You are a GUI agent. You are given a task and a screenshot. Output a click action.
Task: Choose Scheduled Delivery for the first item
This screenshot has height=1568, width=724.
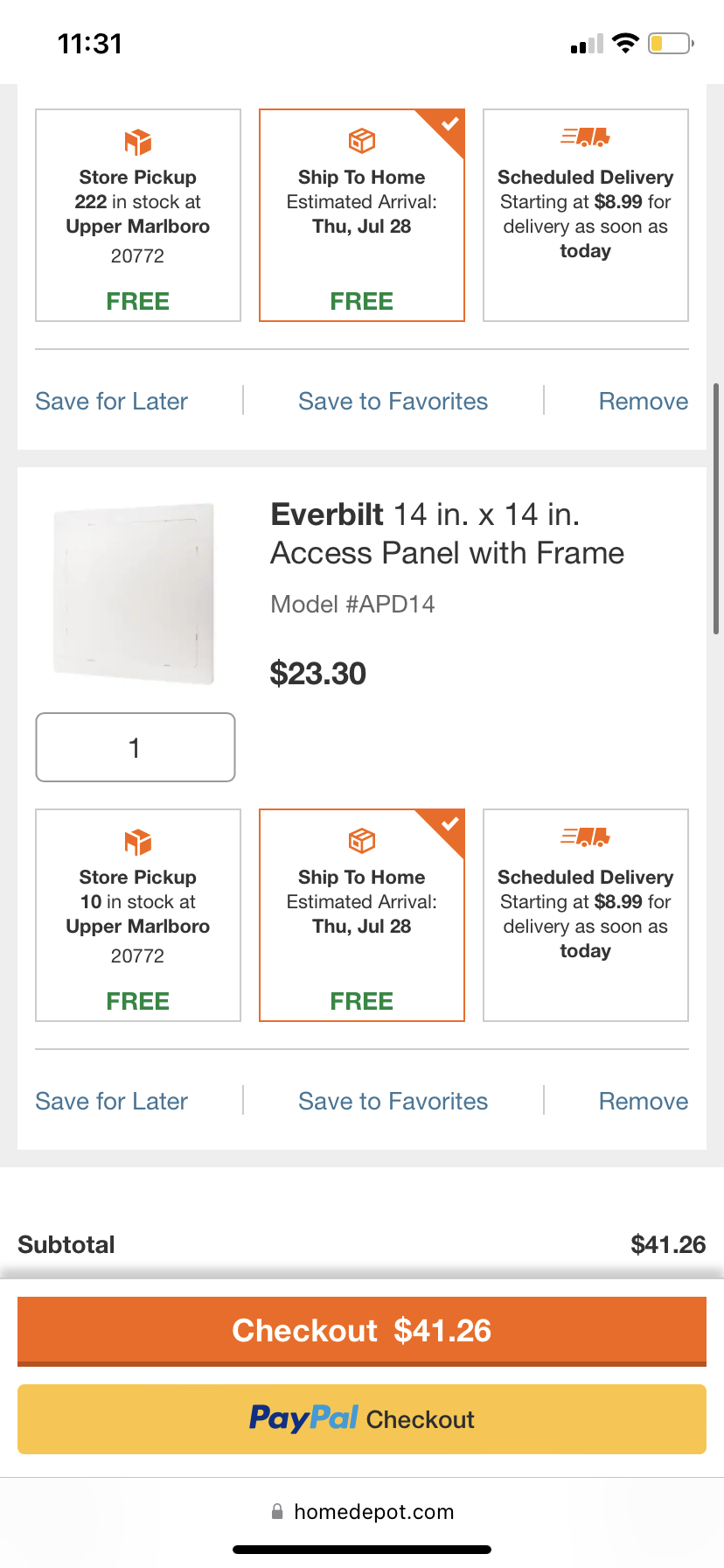tap(585, 215)
